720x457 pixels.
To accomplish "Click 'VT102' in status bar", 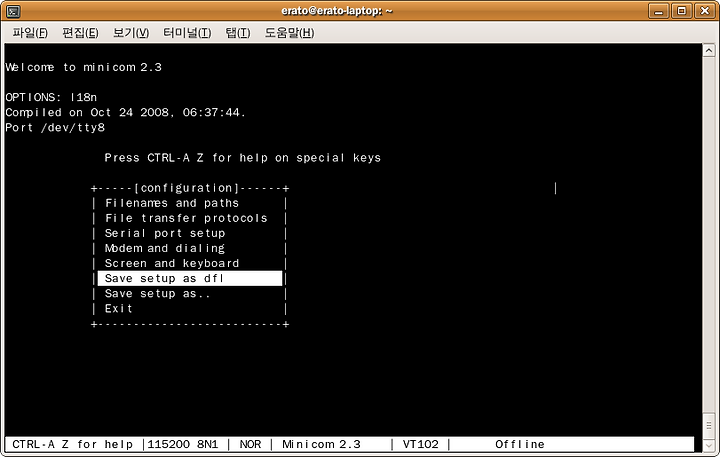I will point(420,444).
